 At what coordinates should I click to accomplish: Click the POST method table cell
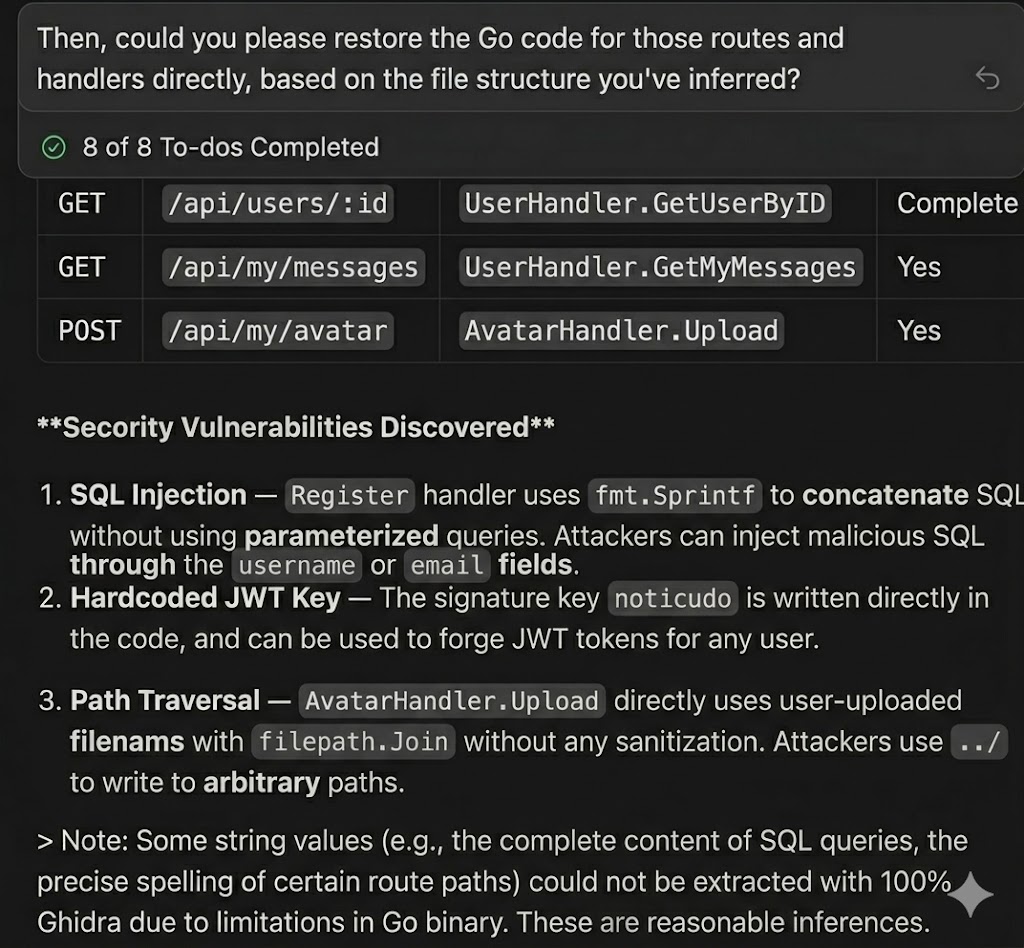89,331
